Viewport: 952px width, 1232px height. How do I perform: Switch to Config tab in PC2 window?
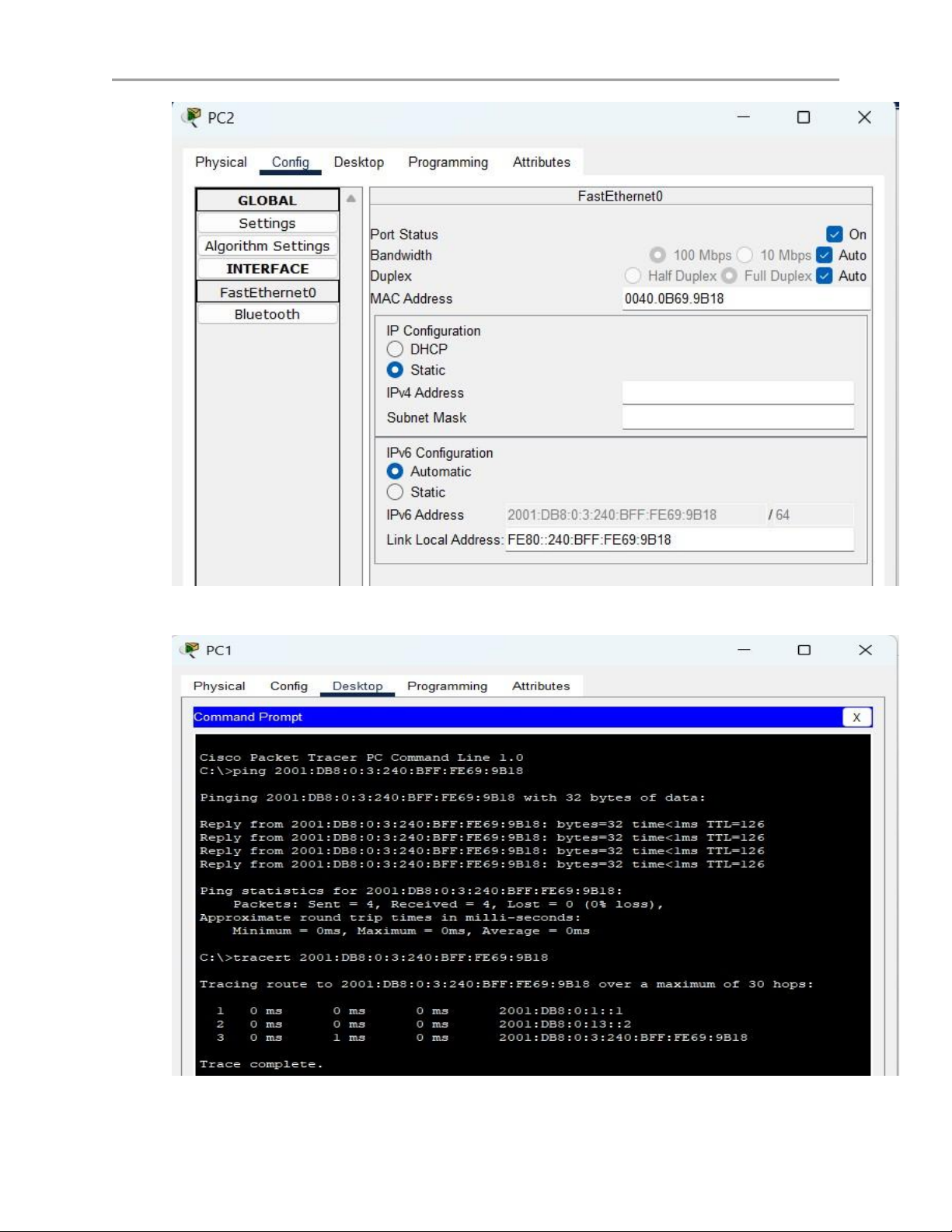(291, 162)
